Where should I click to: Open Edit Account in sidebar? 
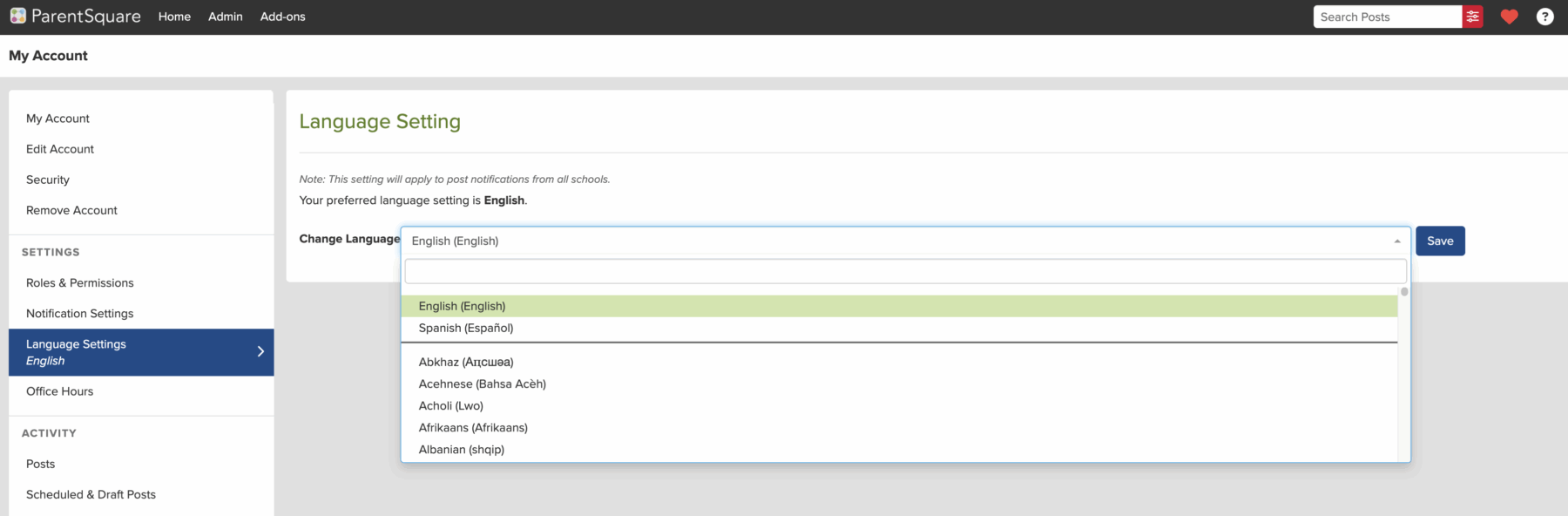tap(60, 149)
